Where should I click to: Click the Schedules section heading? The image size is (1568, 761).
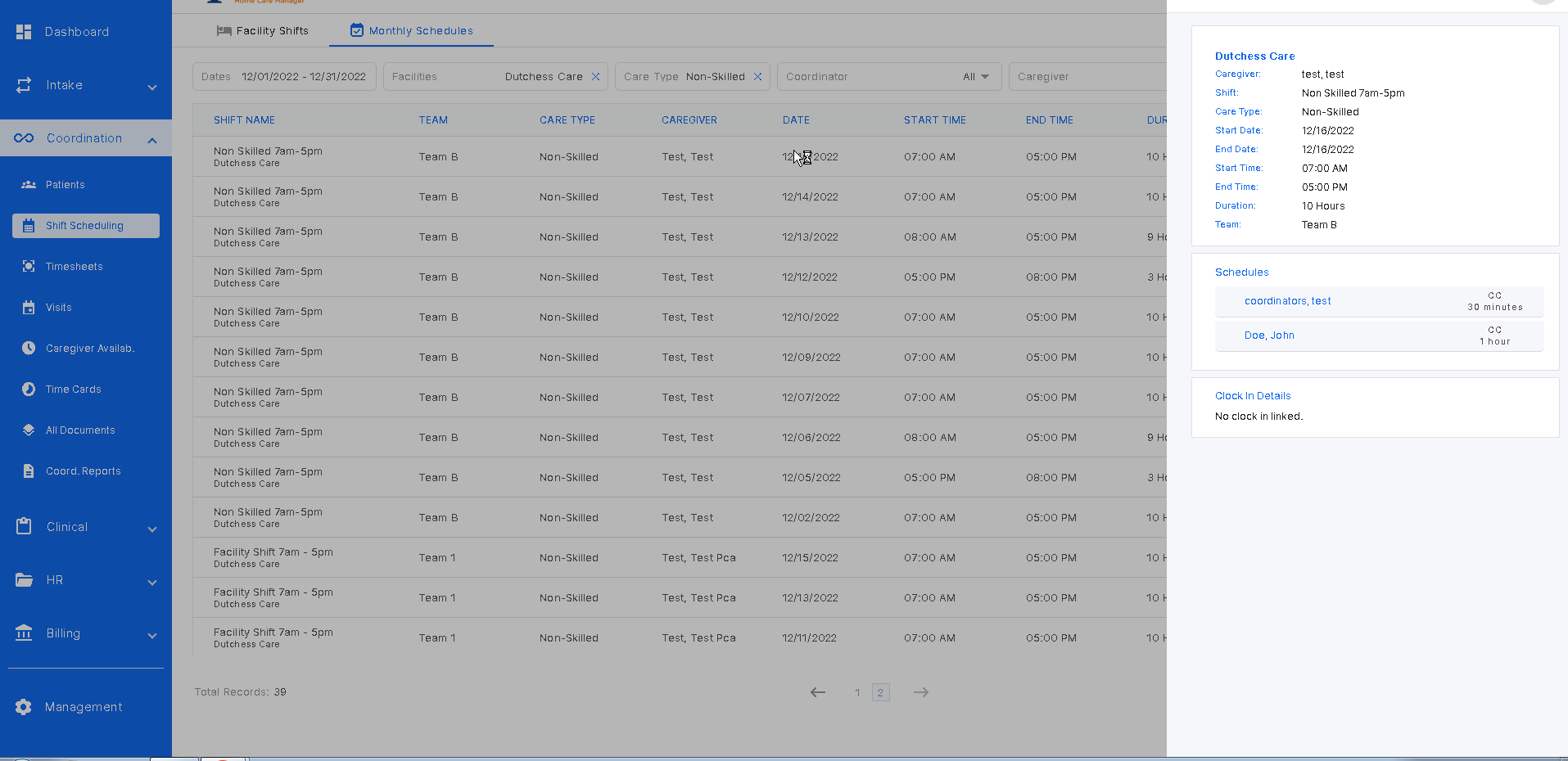(1242, 272)
